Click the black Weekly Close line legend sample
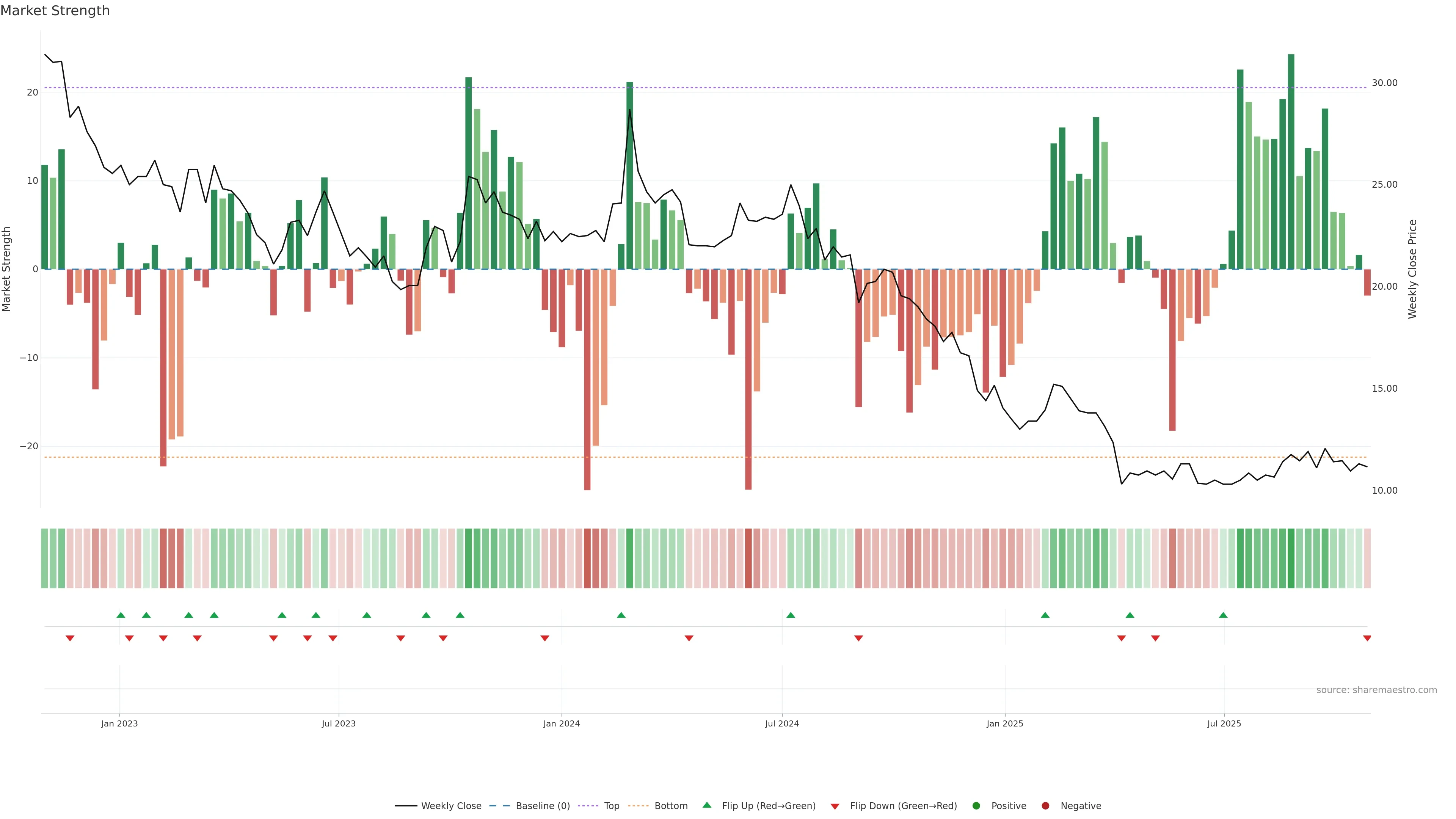Viewport: 1456px width, 819px height. [x=406, y=806]
